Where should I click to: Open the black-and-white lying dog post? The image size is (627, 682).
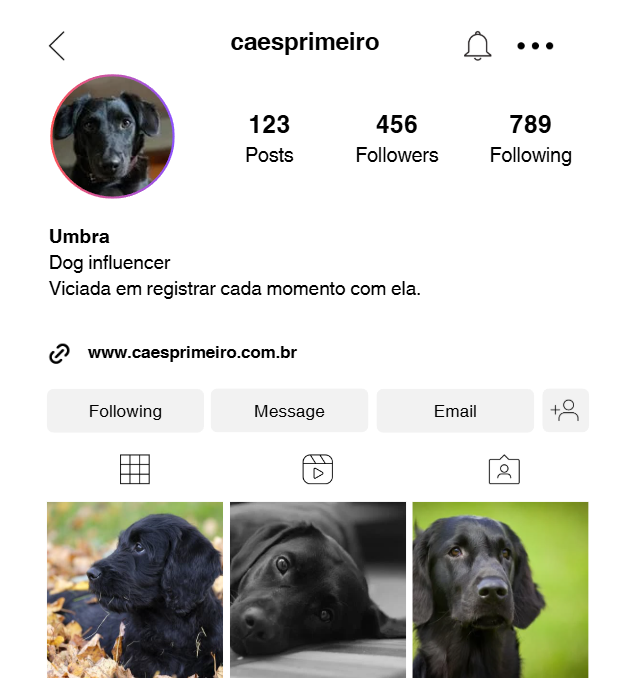(x=318, y=590)
